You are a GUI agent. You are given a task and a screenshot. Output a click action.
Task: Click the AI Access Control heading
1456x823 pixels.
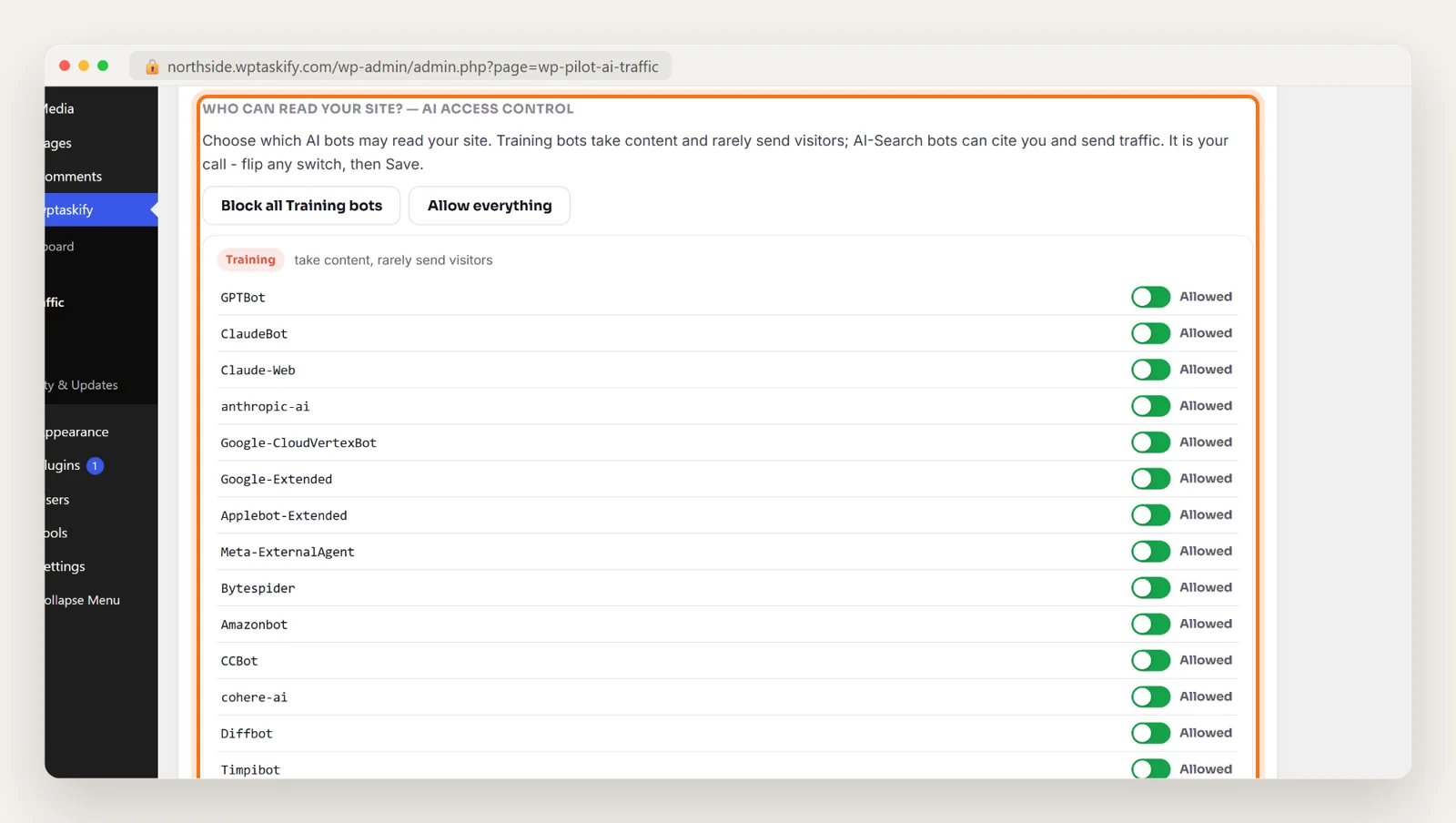tap(388, 108)
